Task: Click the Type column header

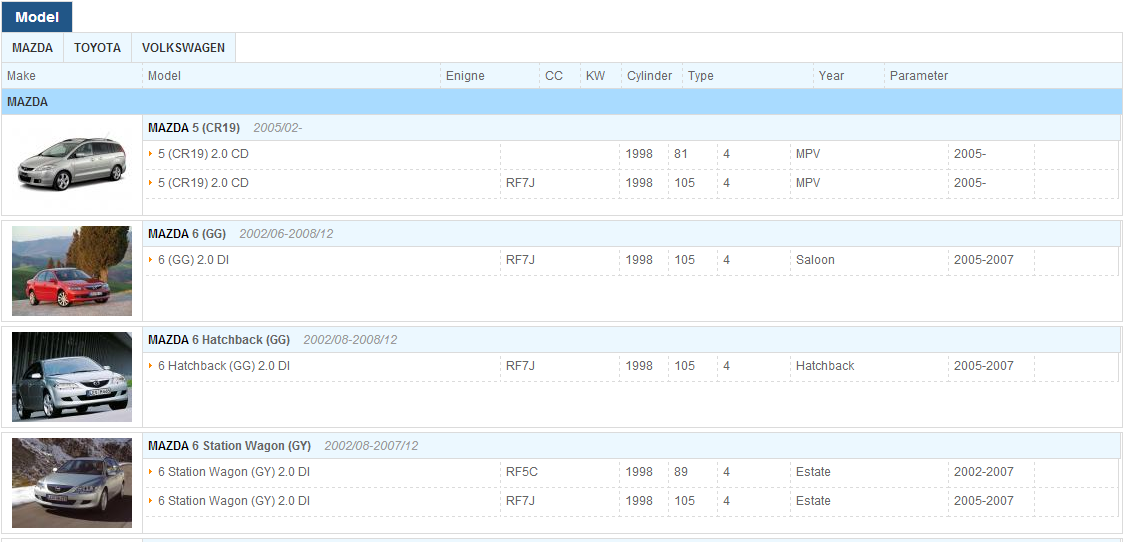Action: click(x=748, y=76)
